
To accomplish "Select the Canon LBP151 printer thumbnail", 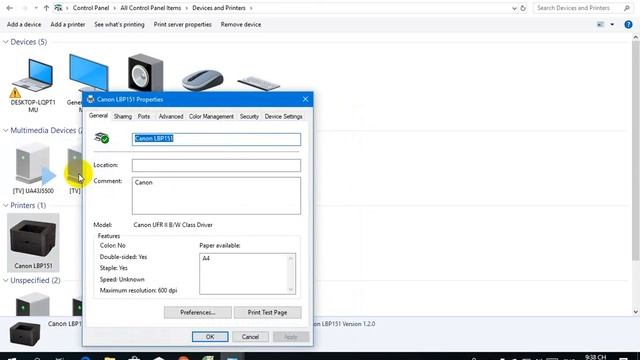I will pos(33,242).
